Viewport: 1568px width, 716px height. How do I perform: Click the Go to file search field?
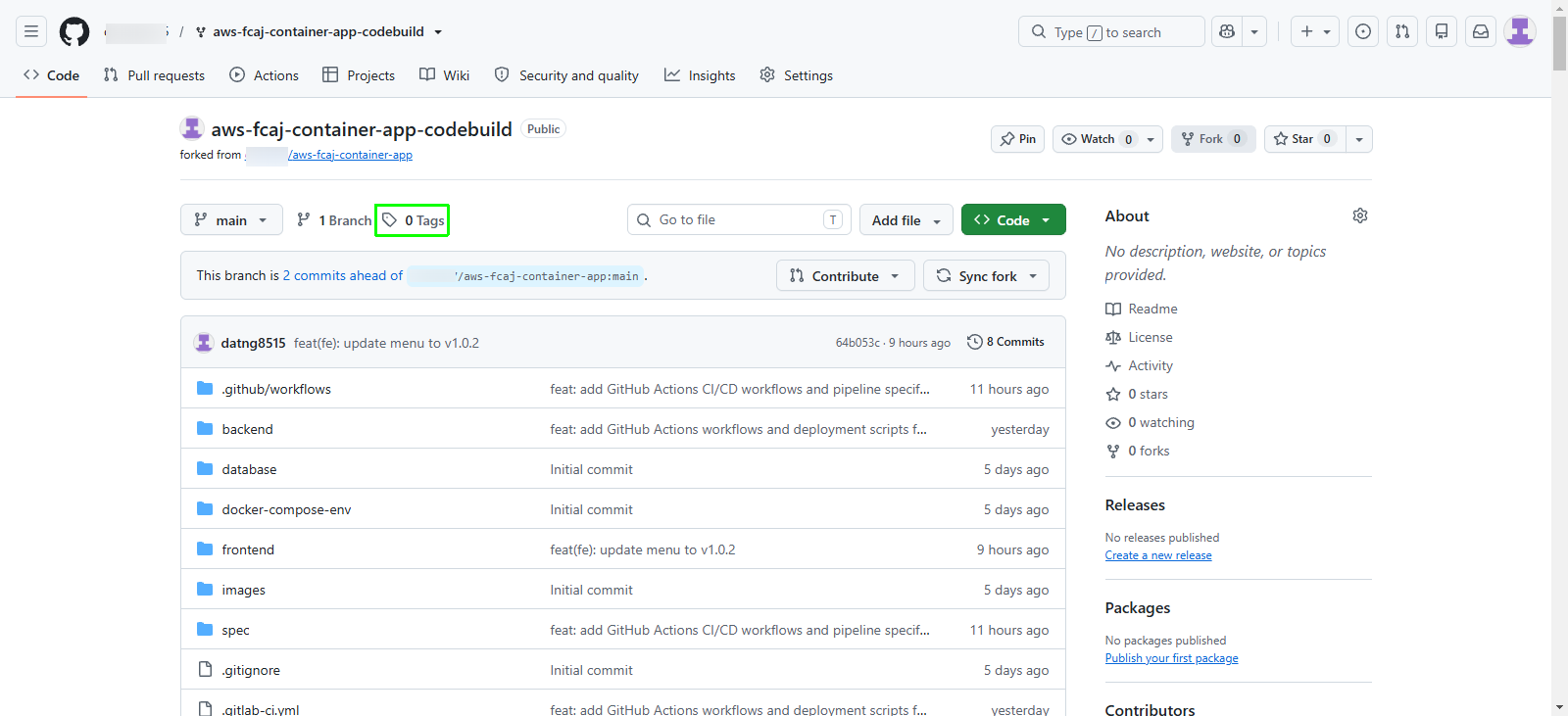[x=739, y=219]
